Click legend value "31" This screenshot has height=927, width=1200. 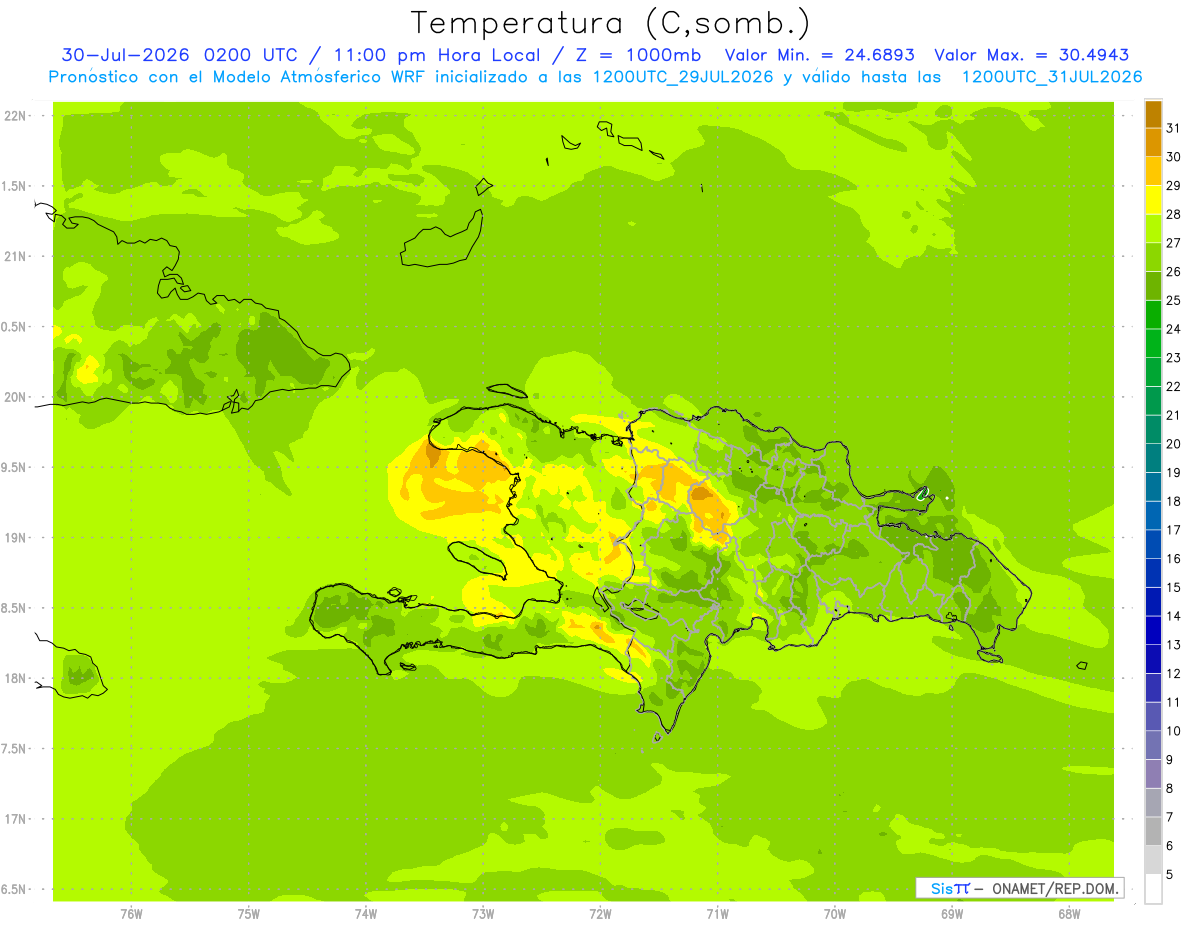tap(1174, 128)
